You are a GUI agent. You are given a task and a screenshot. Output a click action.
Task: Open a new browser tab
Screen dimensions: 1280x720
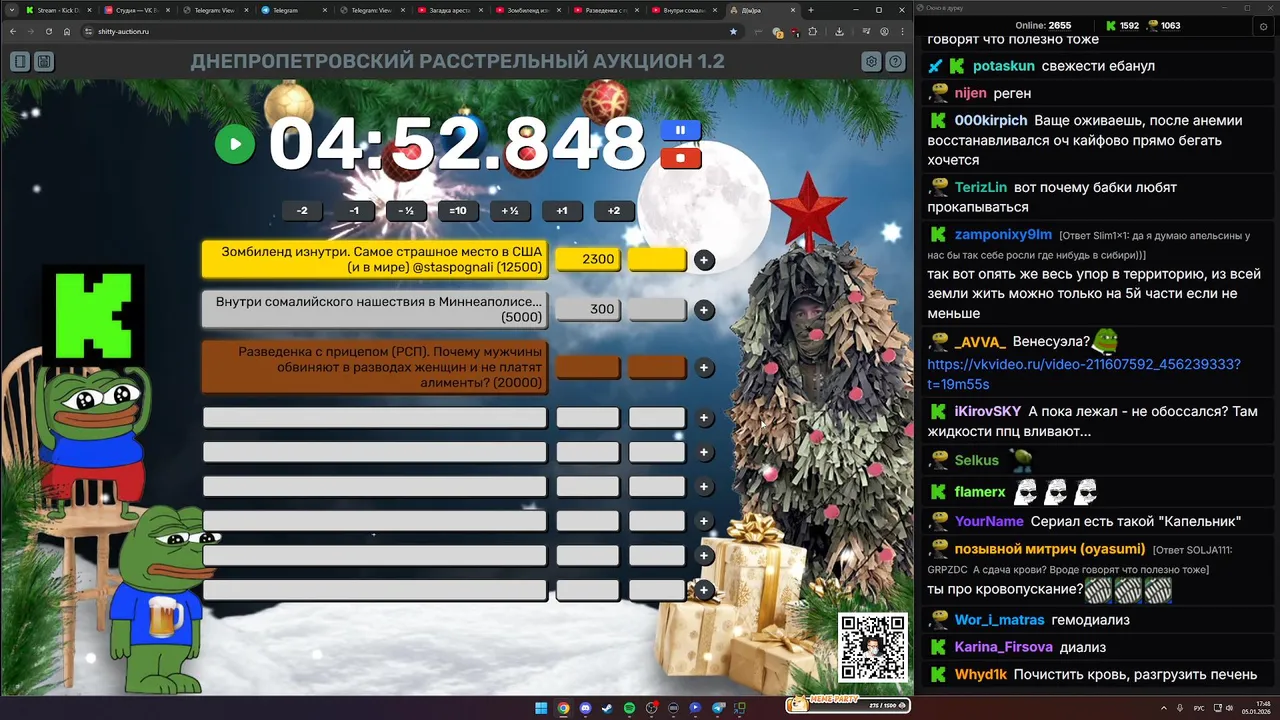click(810, 10)
